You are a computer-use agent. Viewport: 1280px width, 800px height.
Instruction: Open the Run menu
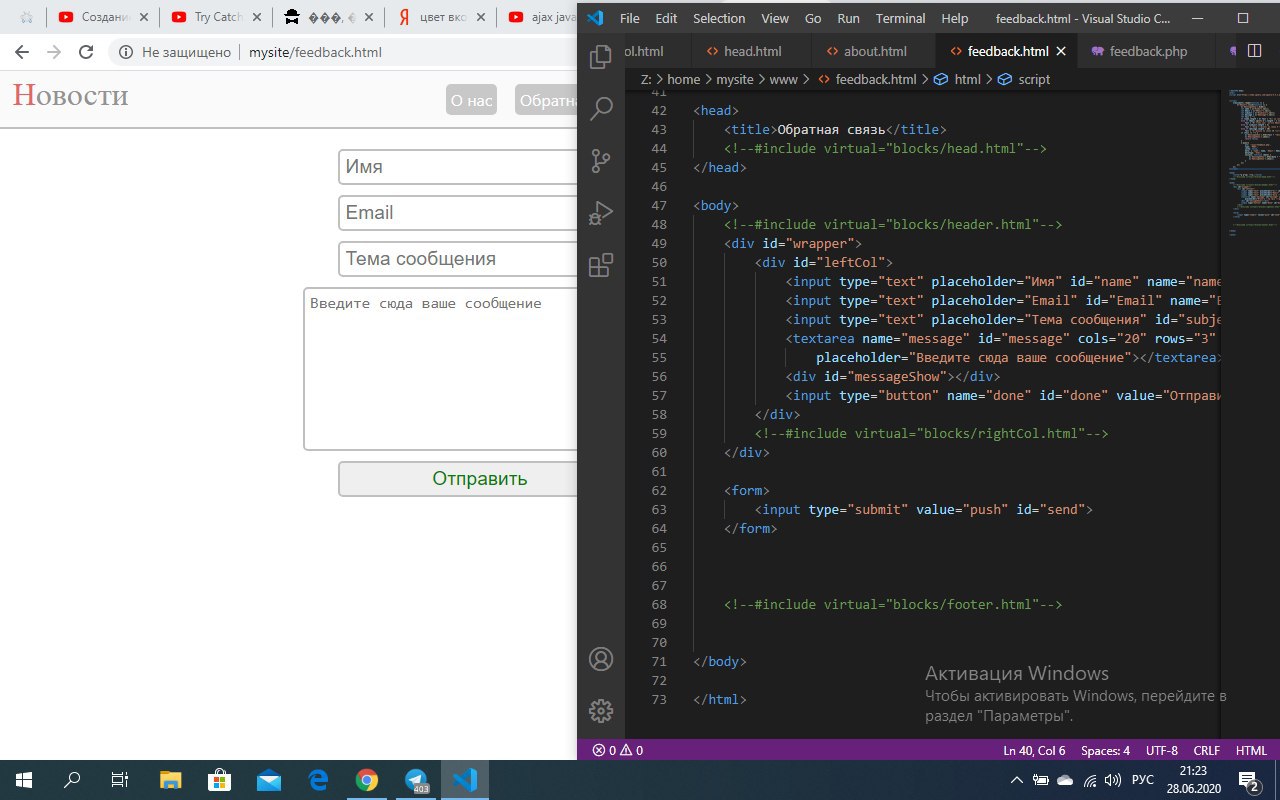pos(849,18)
